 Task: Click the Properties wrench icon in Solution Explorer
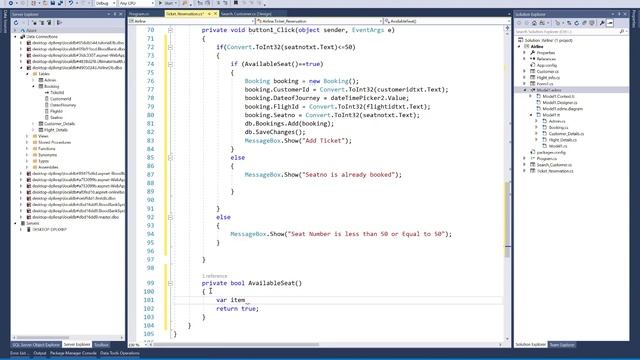[x=602, y=23]
